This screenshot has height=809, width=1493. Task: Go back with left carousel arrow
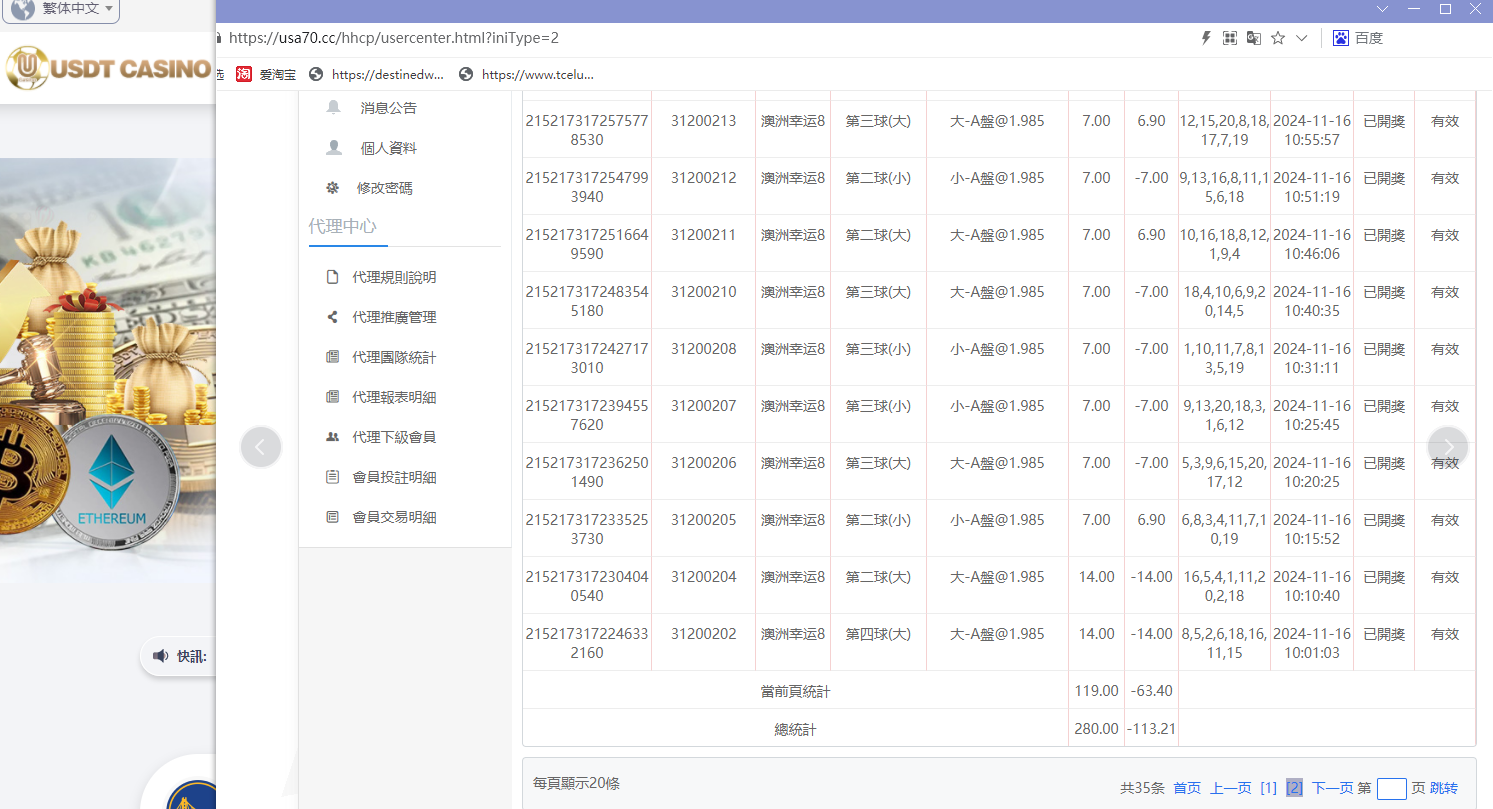pos(261,447)
